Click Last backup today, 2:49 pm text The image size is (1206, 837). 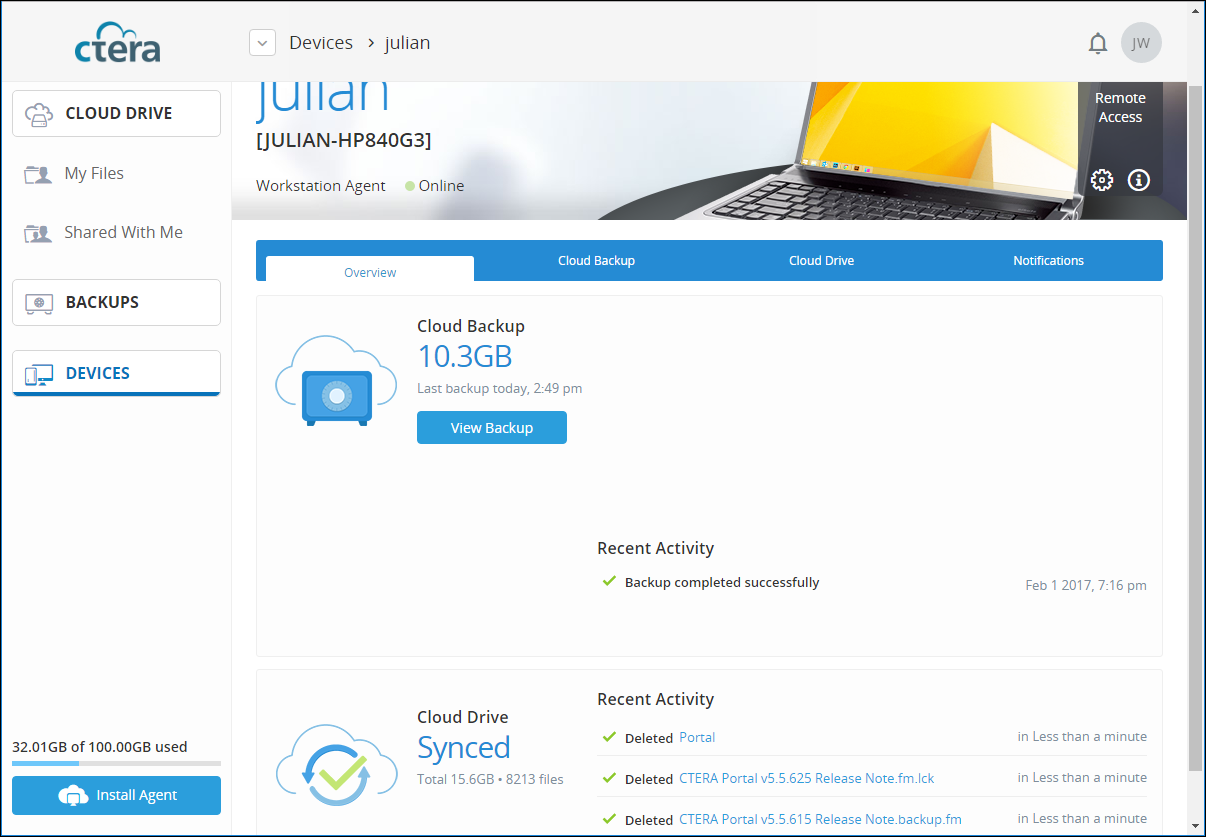[499, 388]
